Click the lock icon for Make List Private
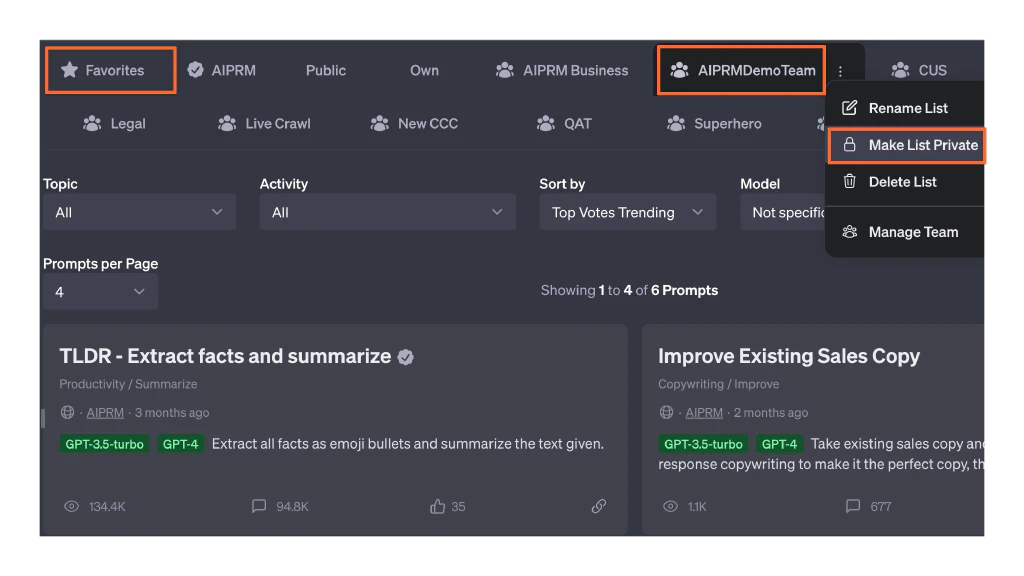This screenshot has height=576, width=1024. 850,144
